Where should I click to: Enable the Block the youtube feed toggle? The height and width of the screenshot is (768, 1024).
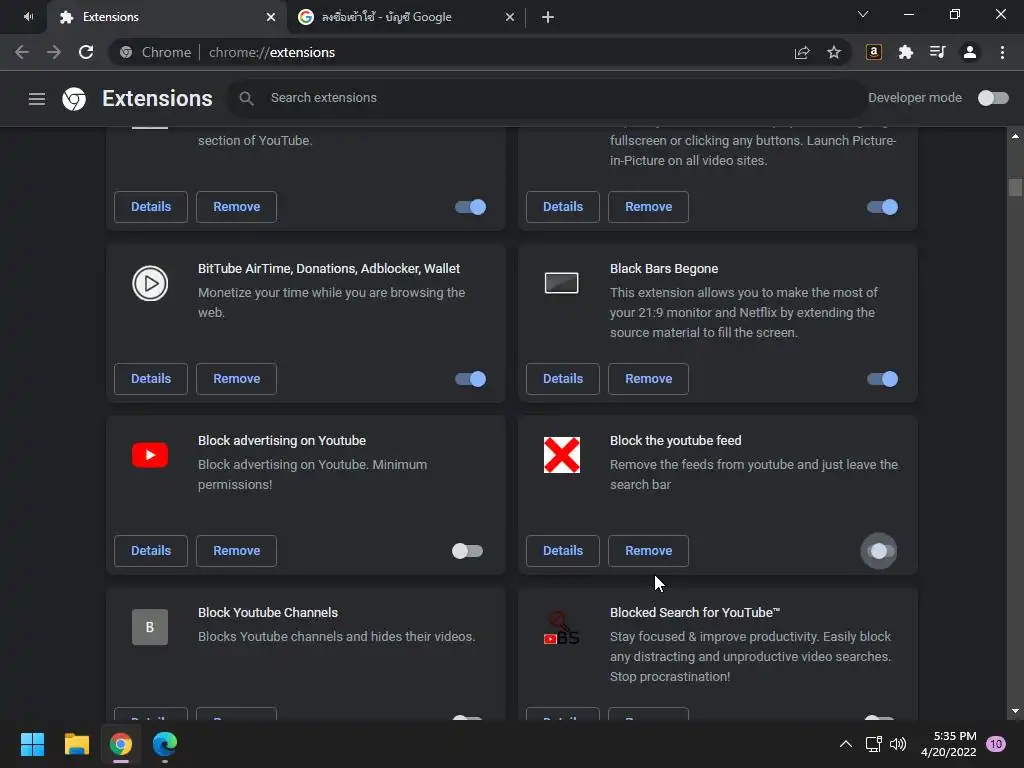pyautogui.click(x=879, y=551)
